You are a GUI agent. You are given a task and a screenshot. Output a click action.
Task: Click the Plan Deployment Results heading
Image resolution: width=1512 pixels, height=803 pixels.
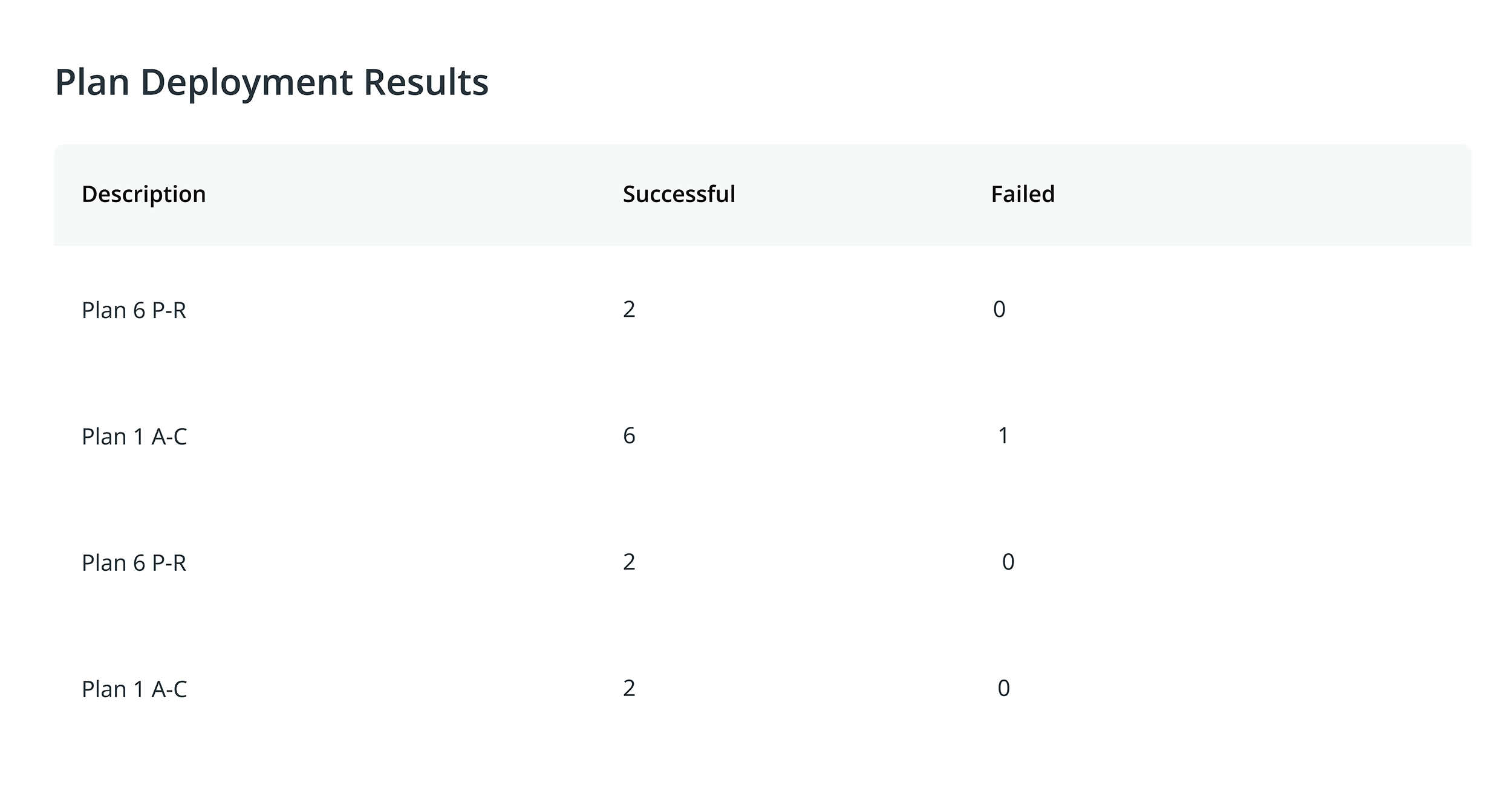[x=272, y=82]
